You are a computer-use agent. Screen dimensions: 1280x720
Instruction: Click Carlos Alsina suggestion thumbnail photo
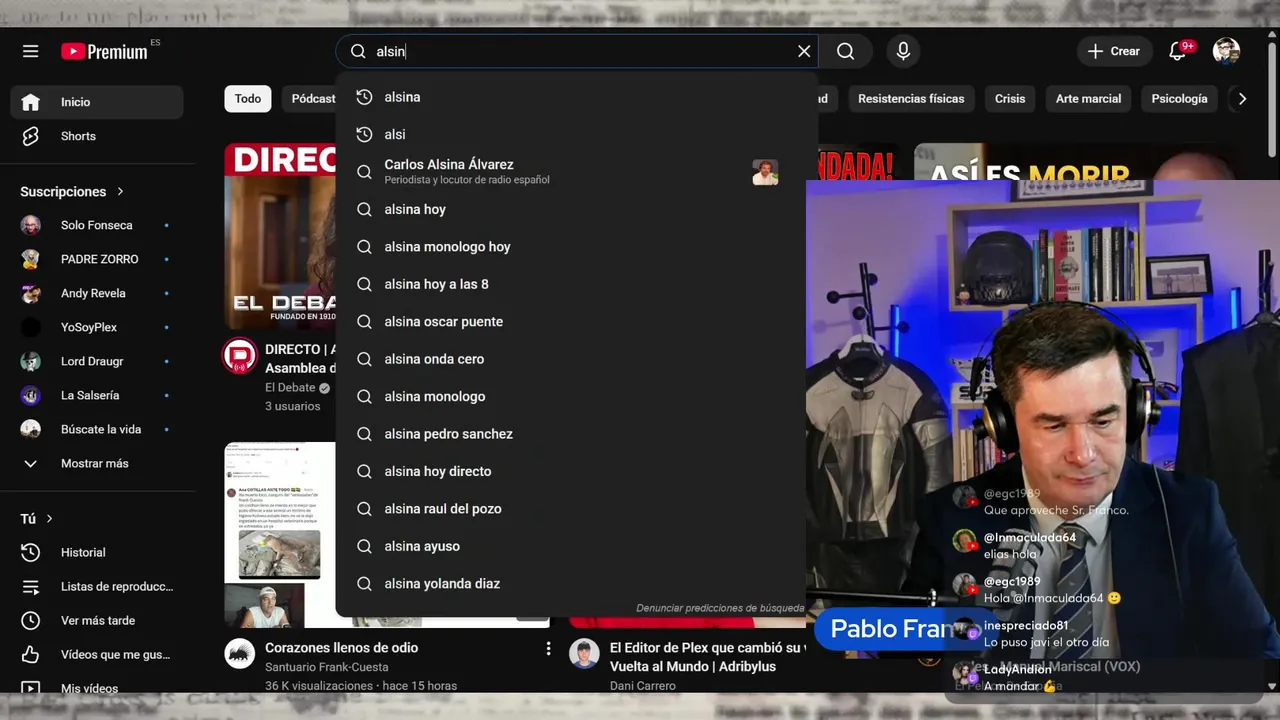click(765, 172)
